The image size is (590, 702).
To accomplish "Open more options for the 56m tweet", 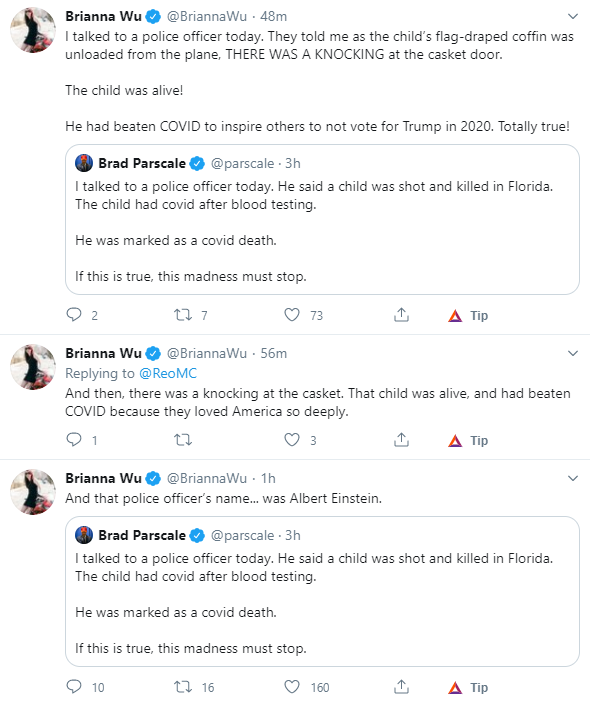I will (x=573, y=353).
